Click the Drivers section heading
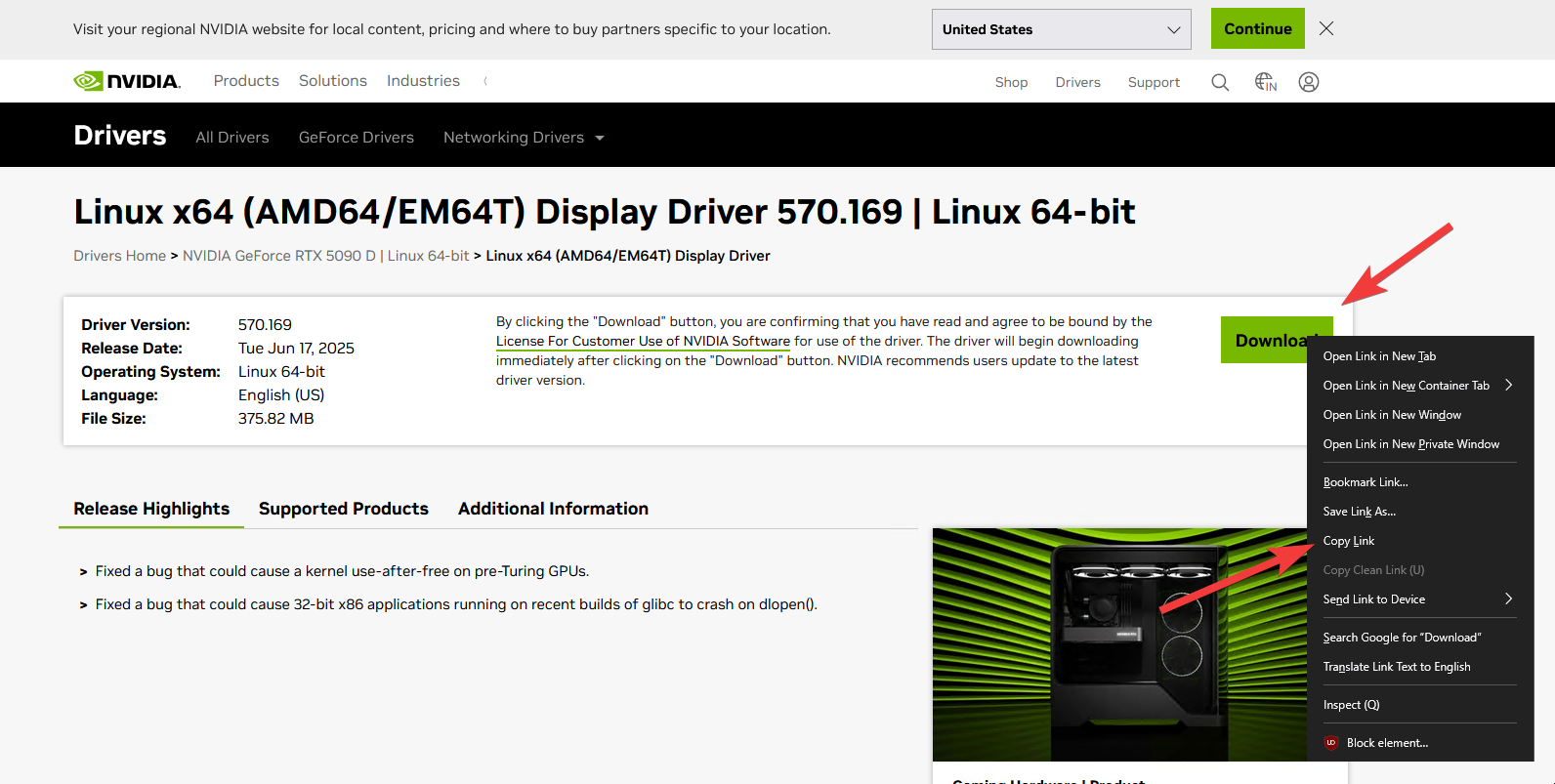The width and height of the screenshot is (1555, 784). 120,135
